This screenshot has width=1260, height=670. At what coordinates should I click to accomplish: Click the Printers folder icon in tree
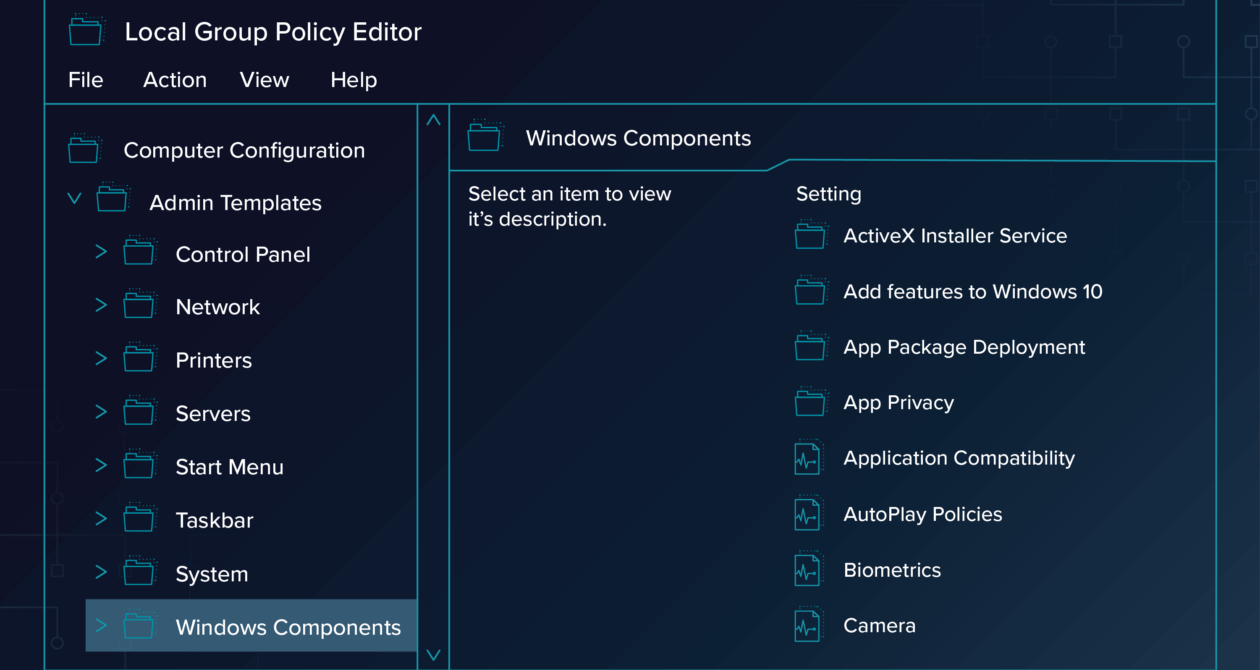point(140,360)
